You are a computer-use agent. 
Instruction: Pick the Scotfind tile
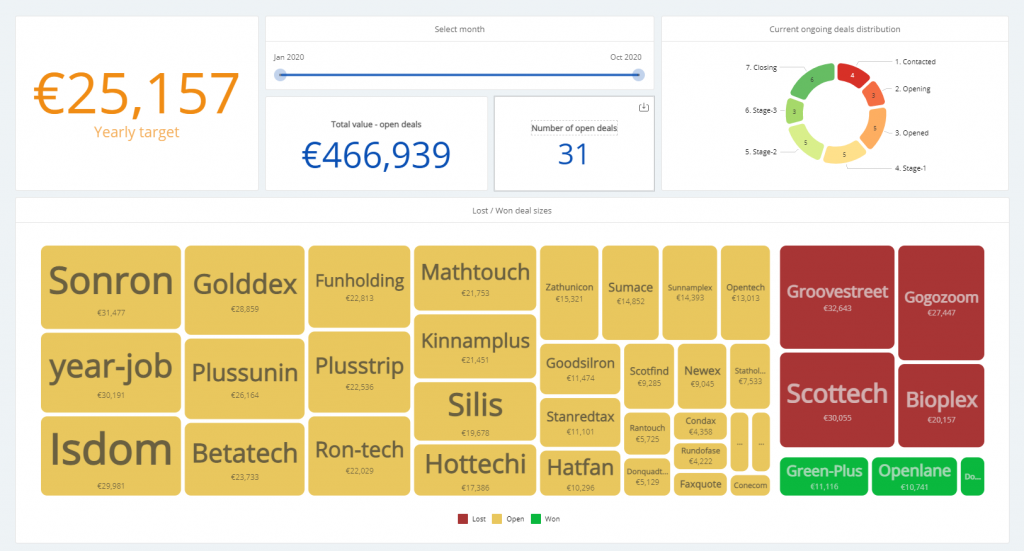click(648, 376)
